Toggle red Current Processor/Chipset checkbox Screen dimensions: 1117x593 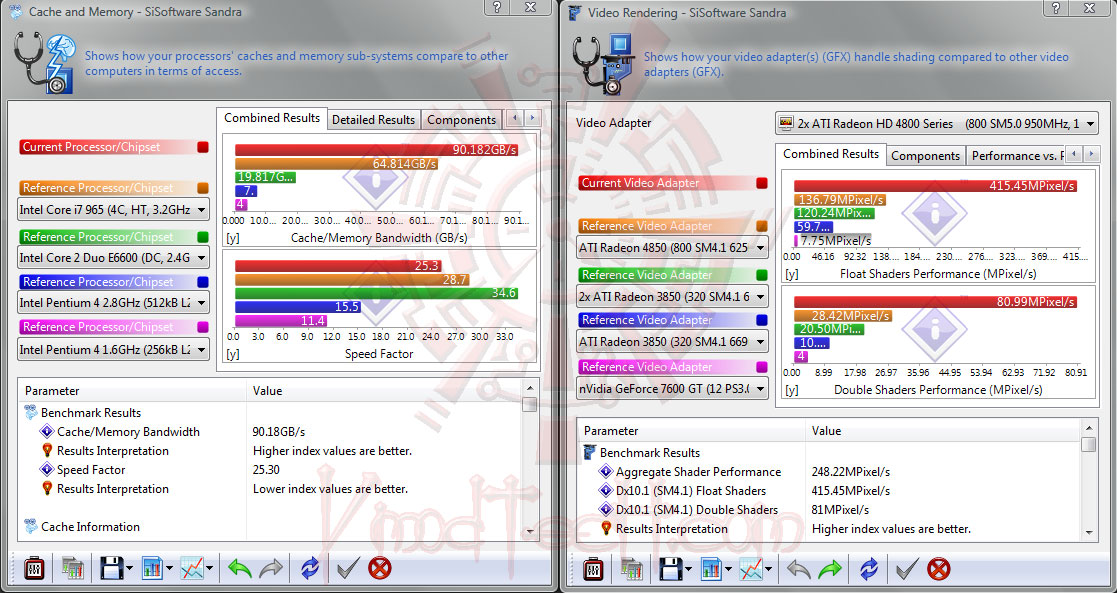(203, 147)
